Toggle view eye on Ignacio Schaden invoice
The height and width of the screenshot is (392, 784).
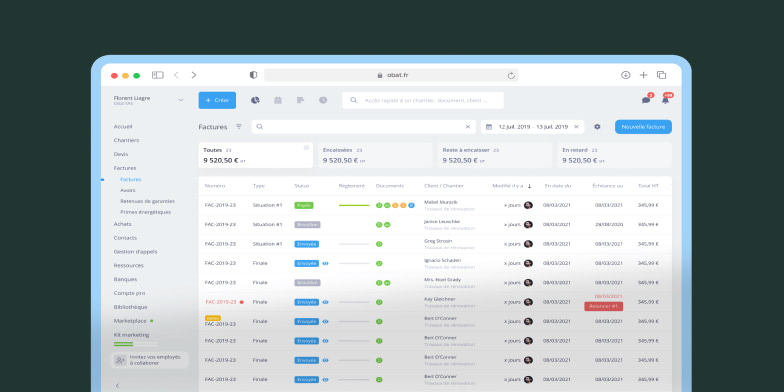pos(326,263)
